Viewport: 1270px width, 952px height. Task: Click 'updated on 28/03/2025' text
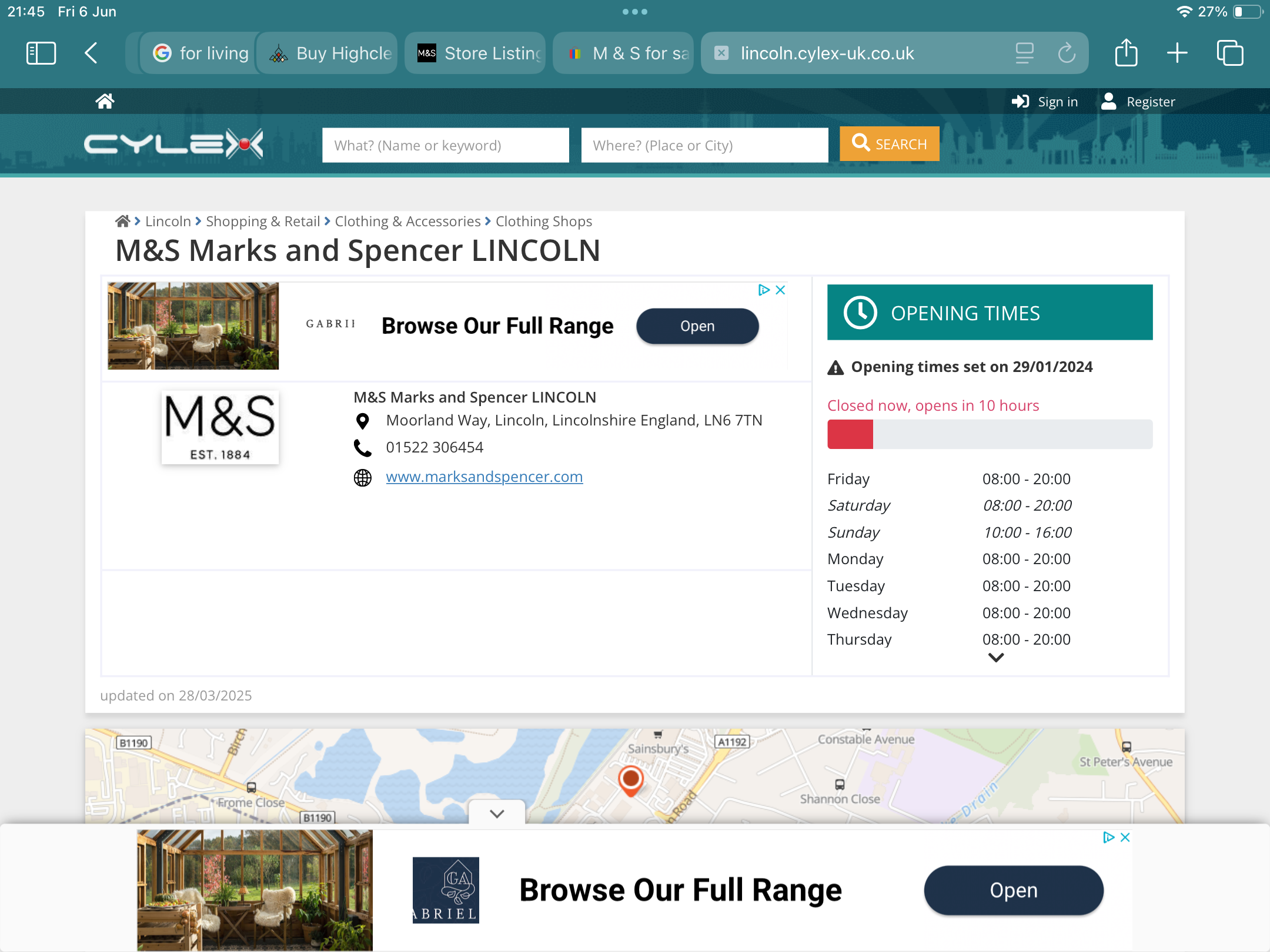176,696
